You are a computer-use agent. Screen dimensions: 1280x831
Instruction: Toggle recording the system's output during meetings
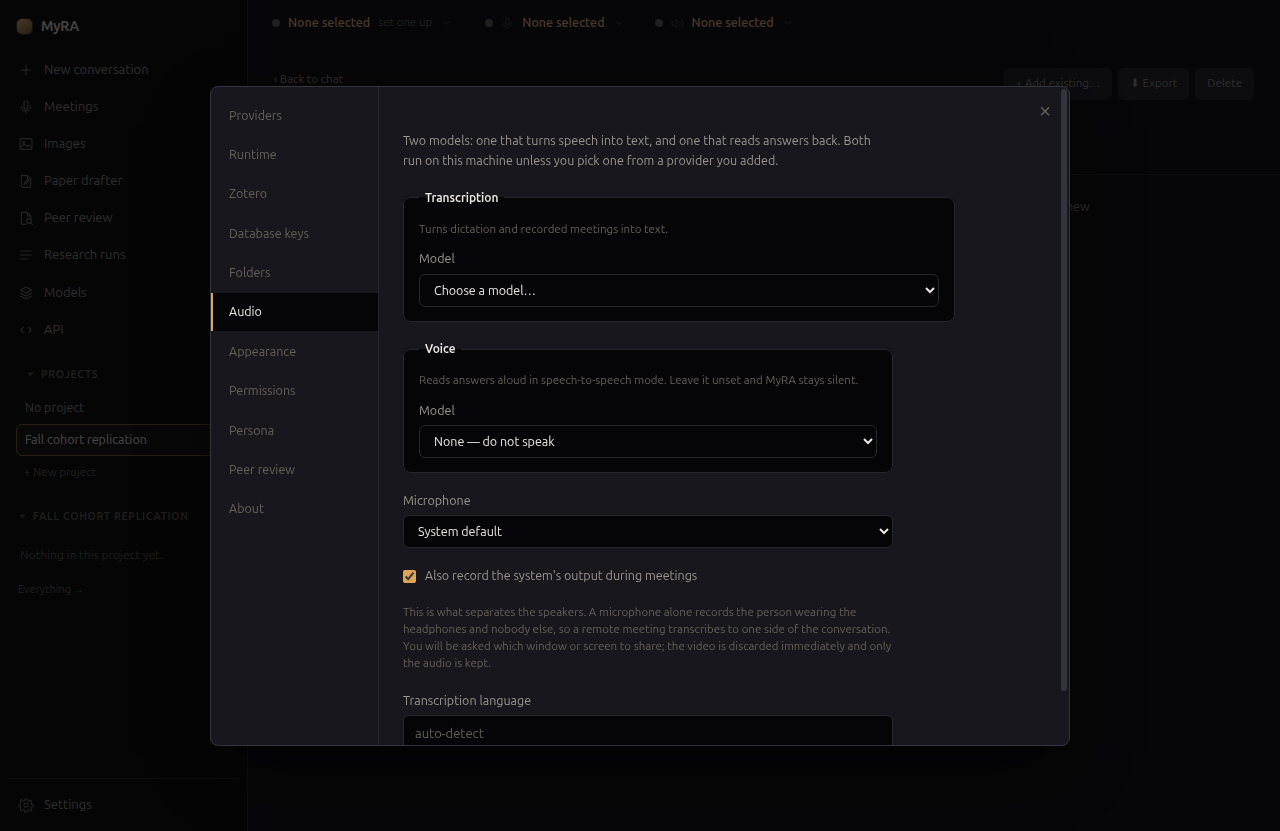point(409,576)
